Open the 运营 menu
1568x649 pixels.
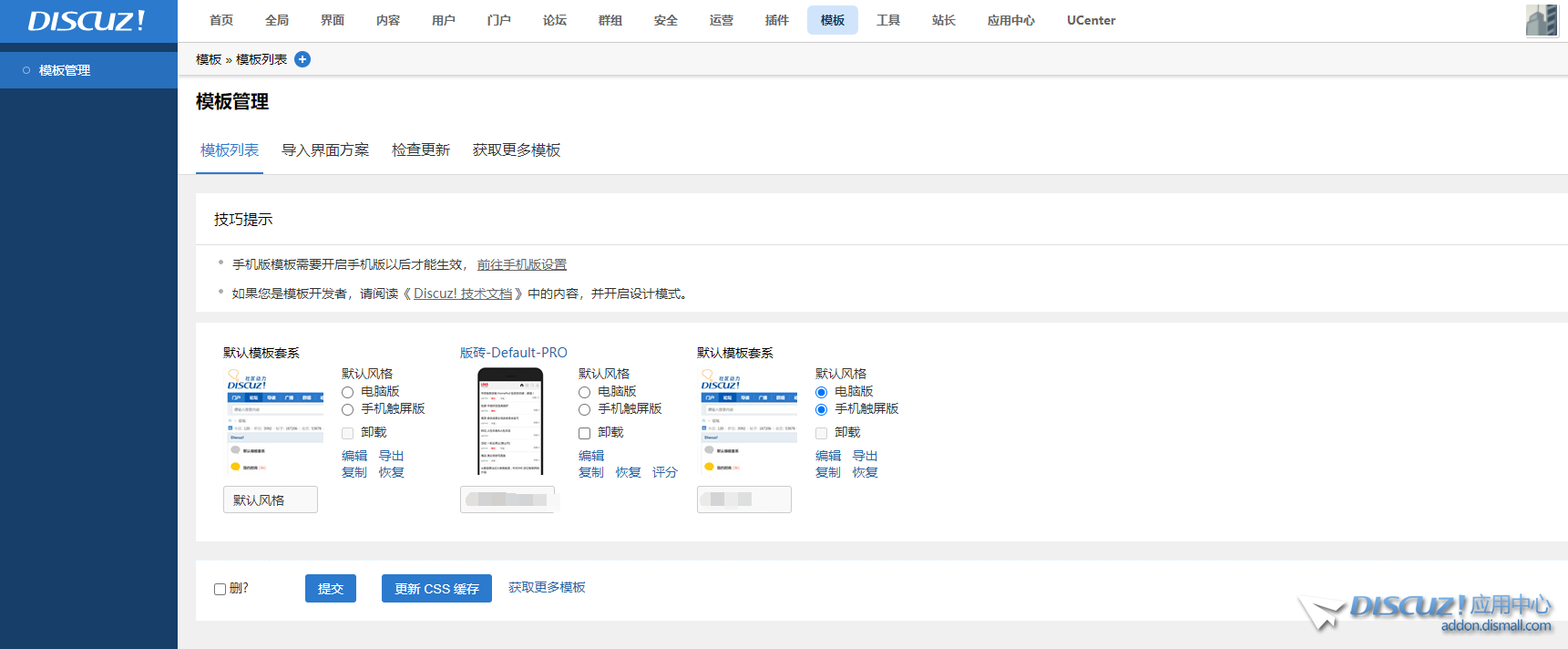pyautogui.click(x=722, y=20)
